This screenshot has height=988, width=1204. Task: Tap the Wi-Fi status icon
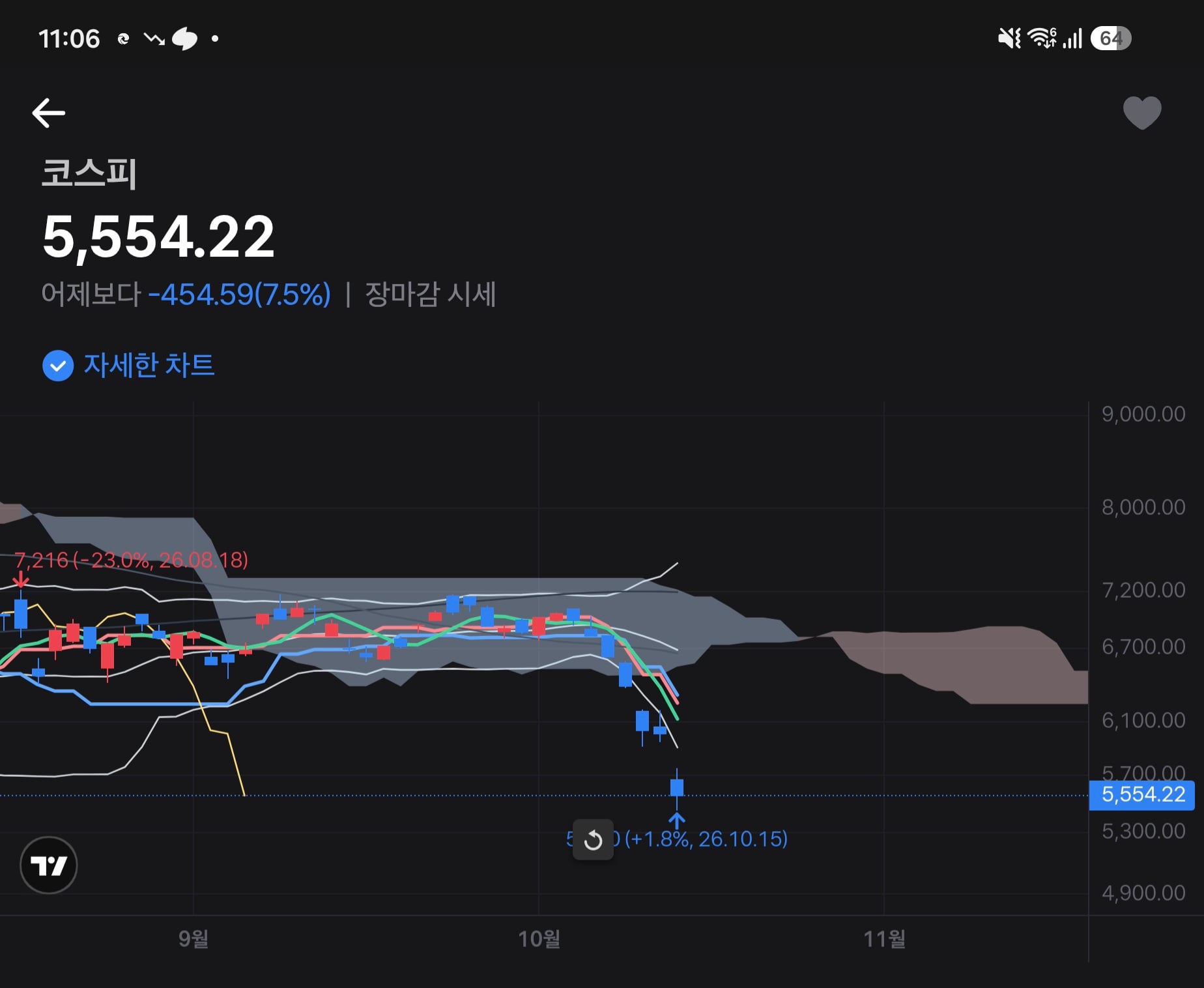pyautogui.click(x=1042, y=38)
